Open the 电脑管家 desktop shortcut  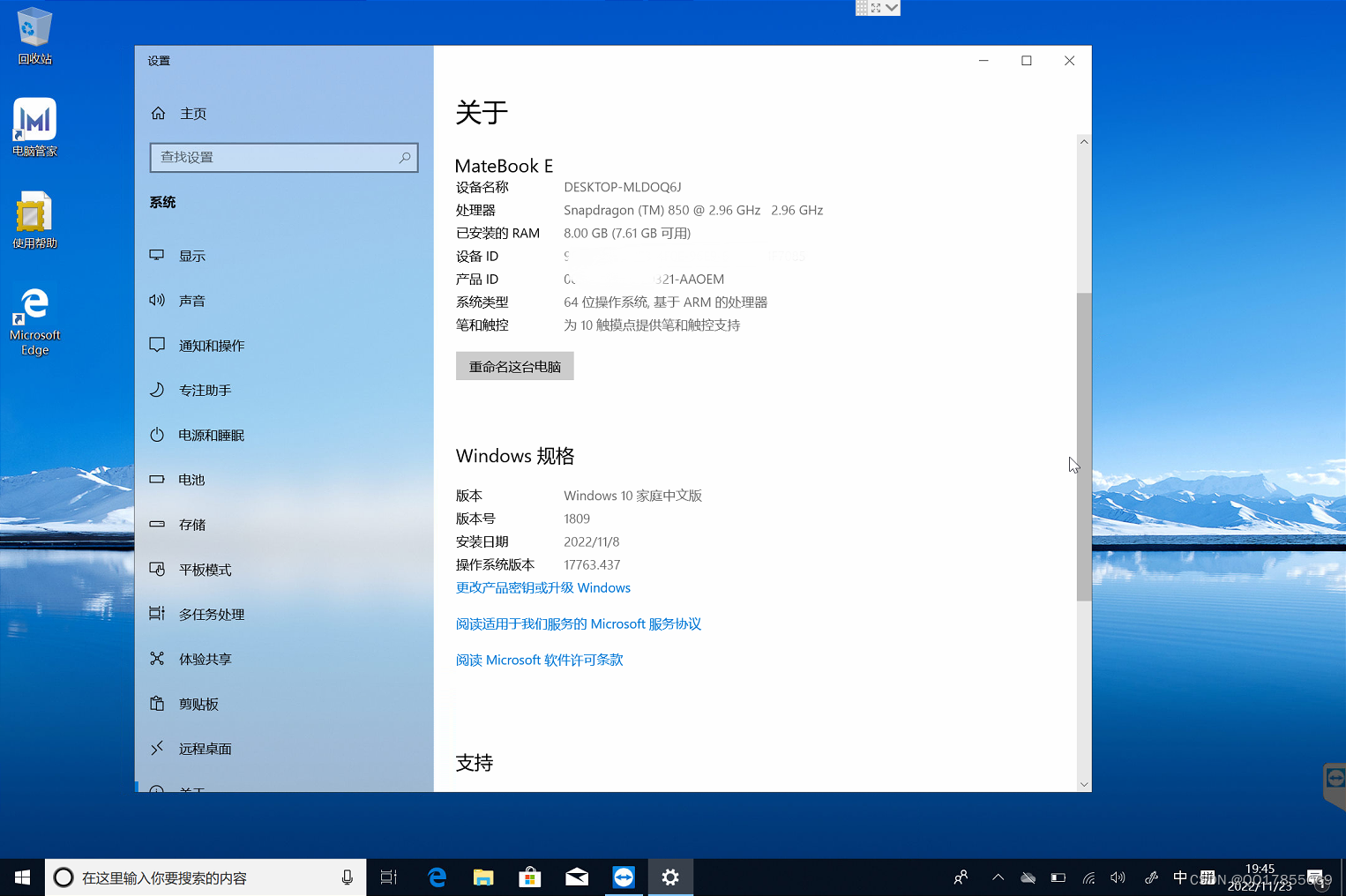34,128
